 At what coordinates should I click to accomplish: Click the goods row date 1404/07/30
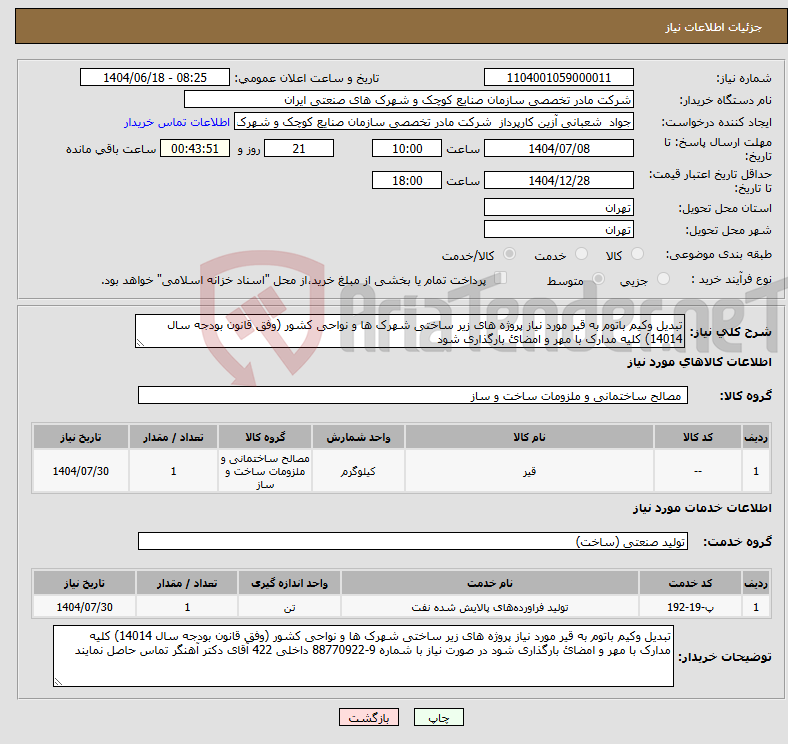click(x=81, y=471)
